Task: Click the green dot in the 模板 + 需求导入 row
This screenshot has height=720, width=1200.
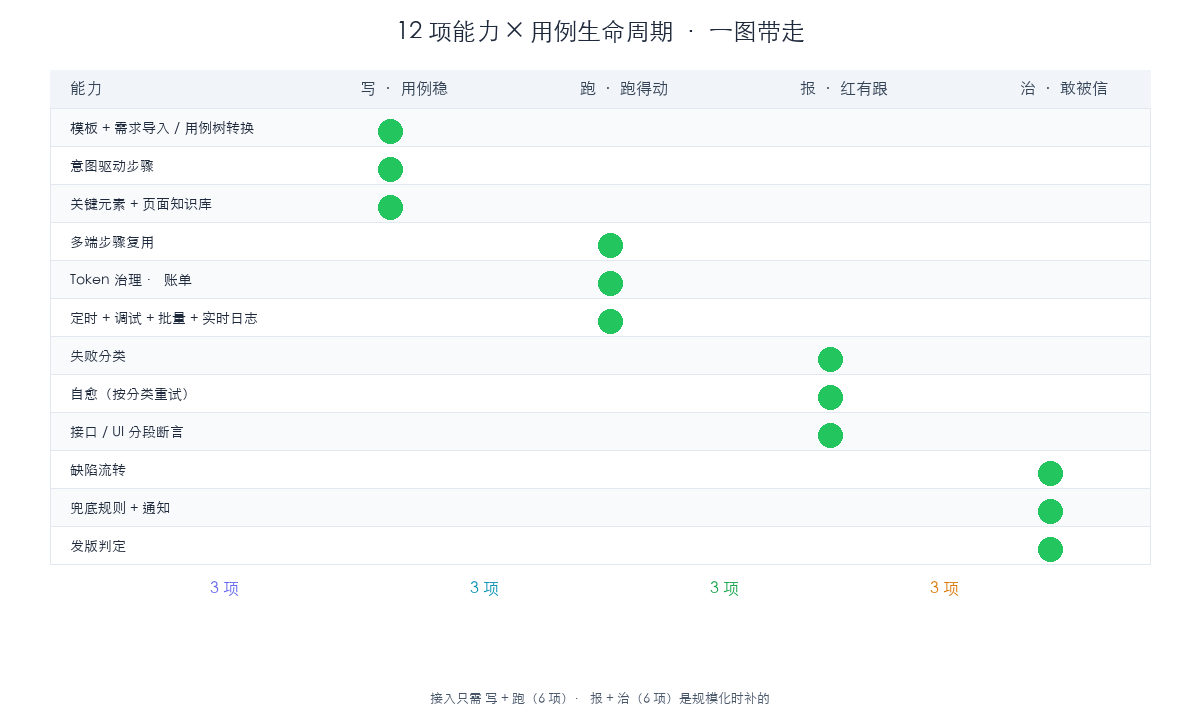Action: coord(390,131)
